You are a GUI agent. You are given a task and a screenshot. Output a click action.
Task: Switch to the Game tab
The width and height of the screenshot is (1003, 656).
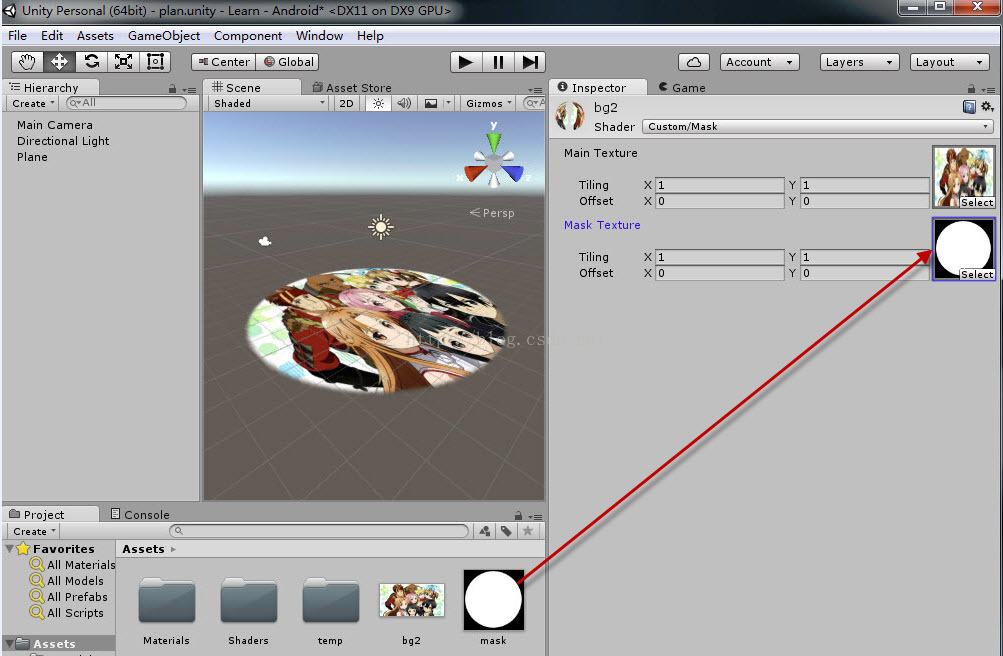point(682,88)
